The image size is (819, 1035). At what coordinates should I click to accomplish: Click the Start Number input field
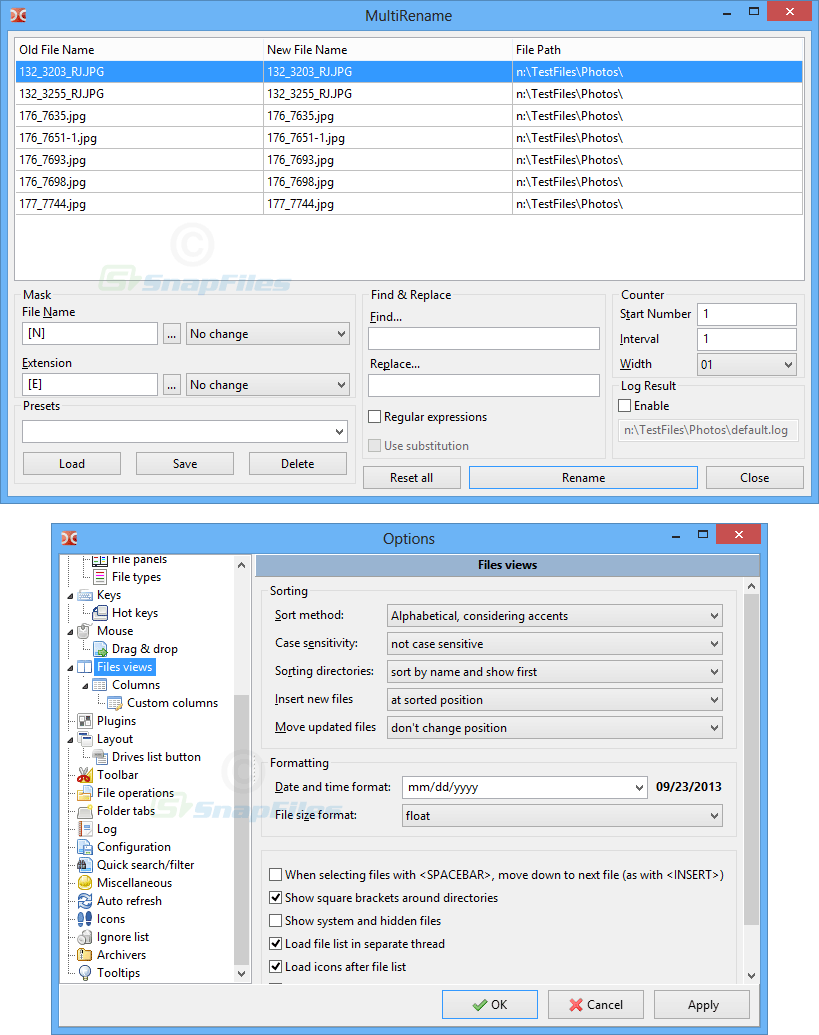pos(746,314)
